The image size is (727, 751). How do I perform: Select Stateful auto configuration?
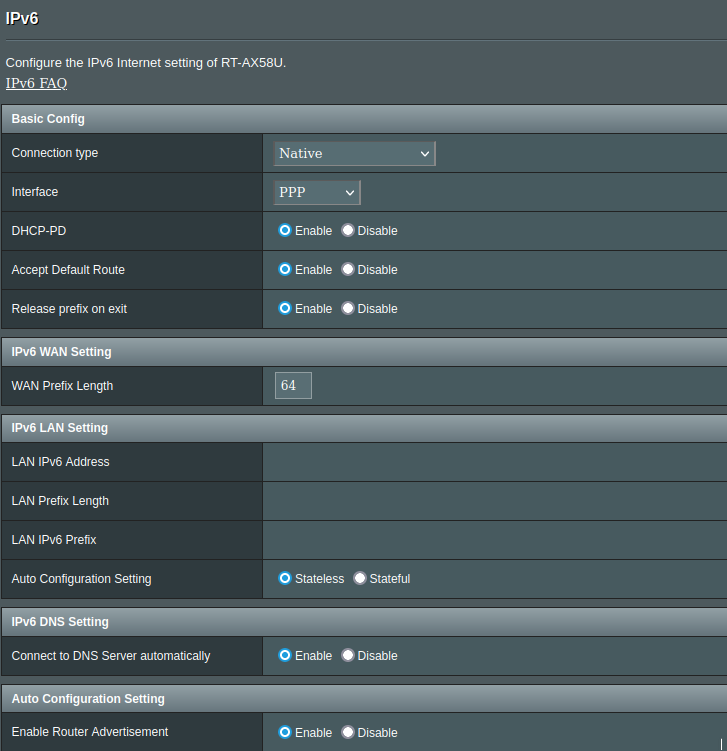click(360, 579)
